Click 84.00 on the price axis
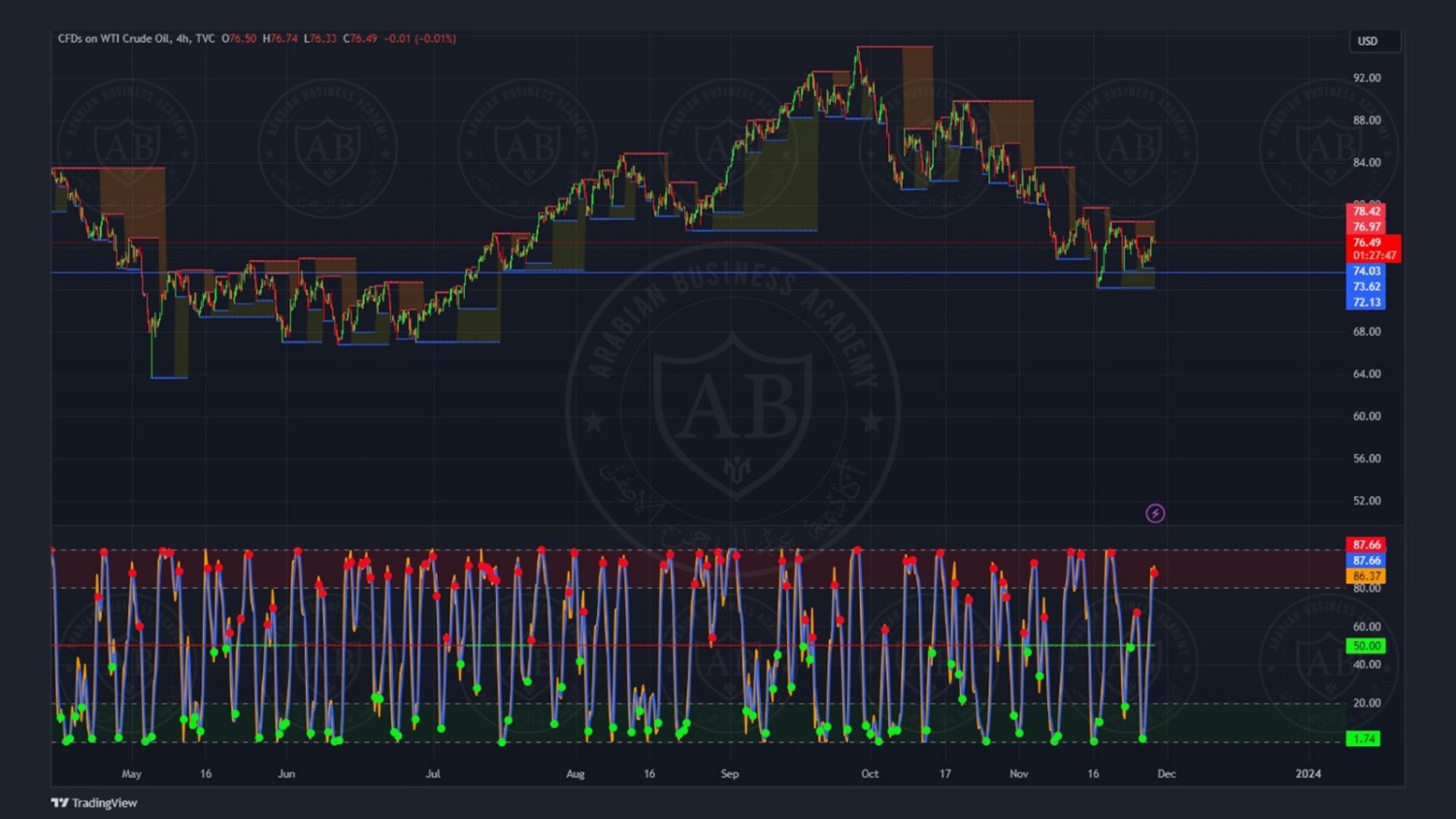The image size is (1456, 819). [x=1367, y=162]
